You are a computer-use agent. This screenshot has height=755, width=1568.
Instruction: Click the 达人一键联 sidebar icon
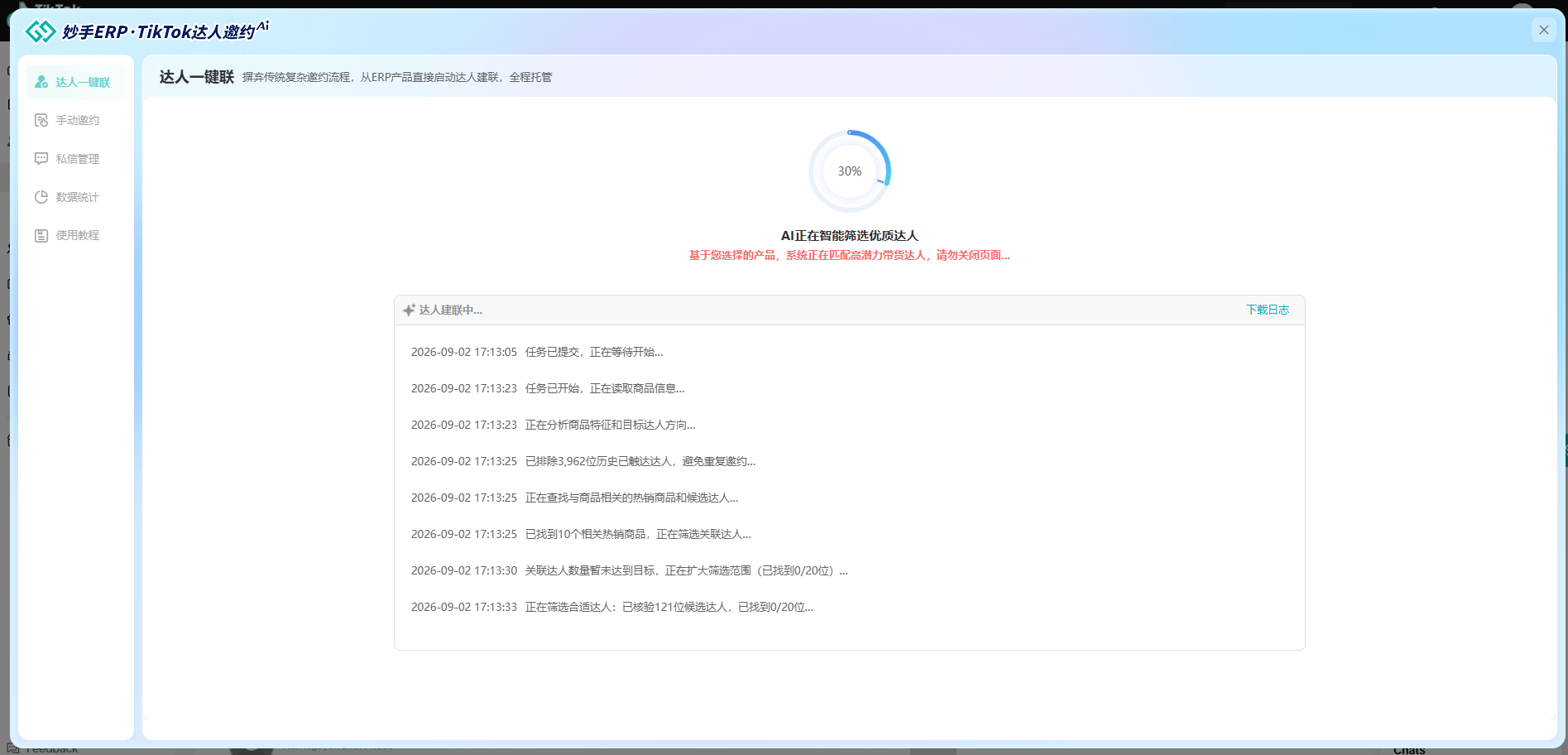pos(41,82)
